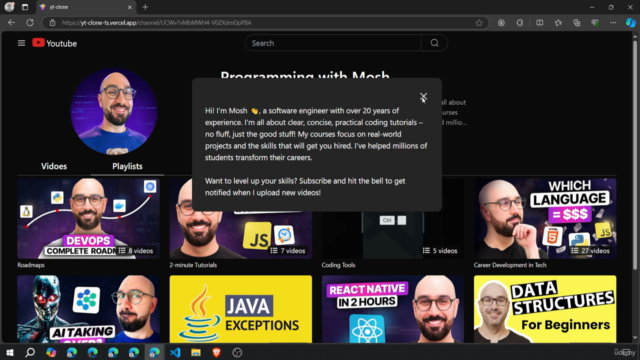Open the Windows Start menu

point(10,352)
